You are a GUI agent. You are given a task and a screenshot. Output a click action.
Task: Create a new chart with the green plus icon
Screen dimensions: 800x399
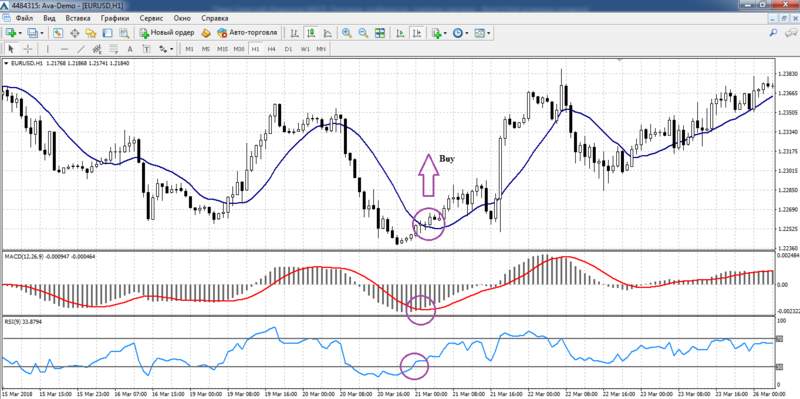11,33
